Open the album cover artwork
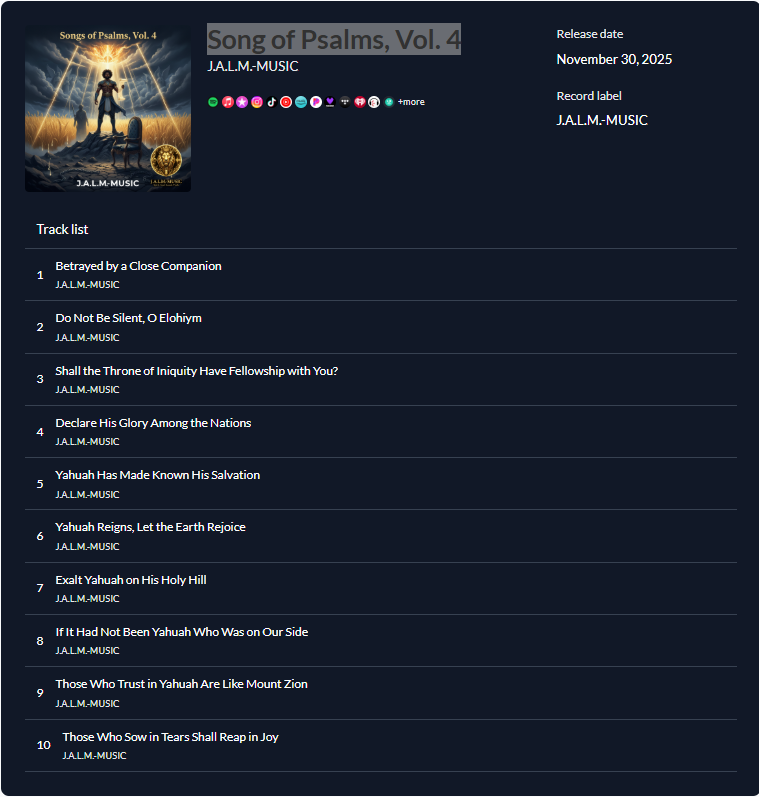The image size is (759, 797). tap(108, 109)
